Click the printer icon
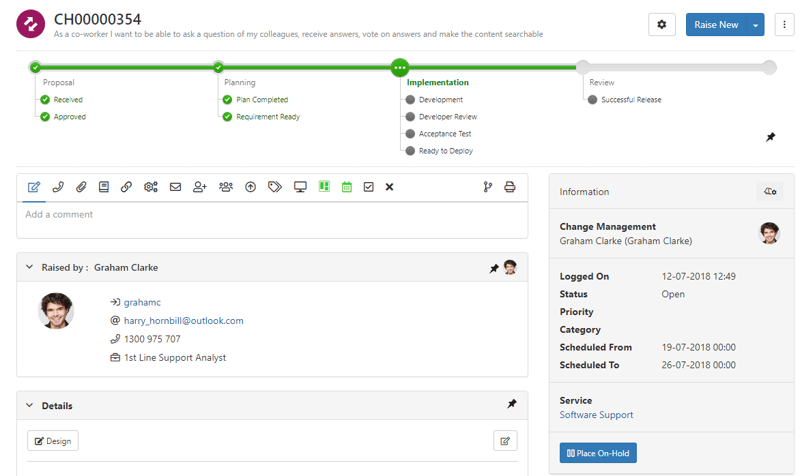The width and height of the screenshot is (800, 476). point(510,187)
